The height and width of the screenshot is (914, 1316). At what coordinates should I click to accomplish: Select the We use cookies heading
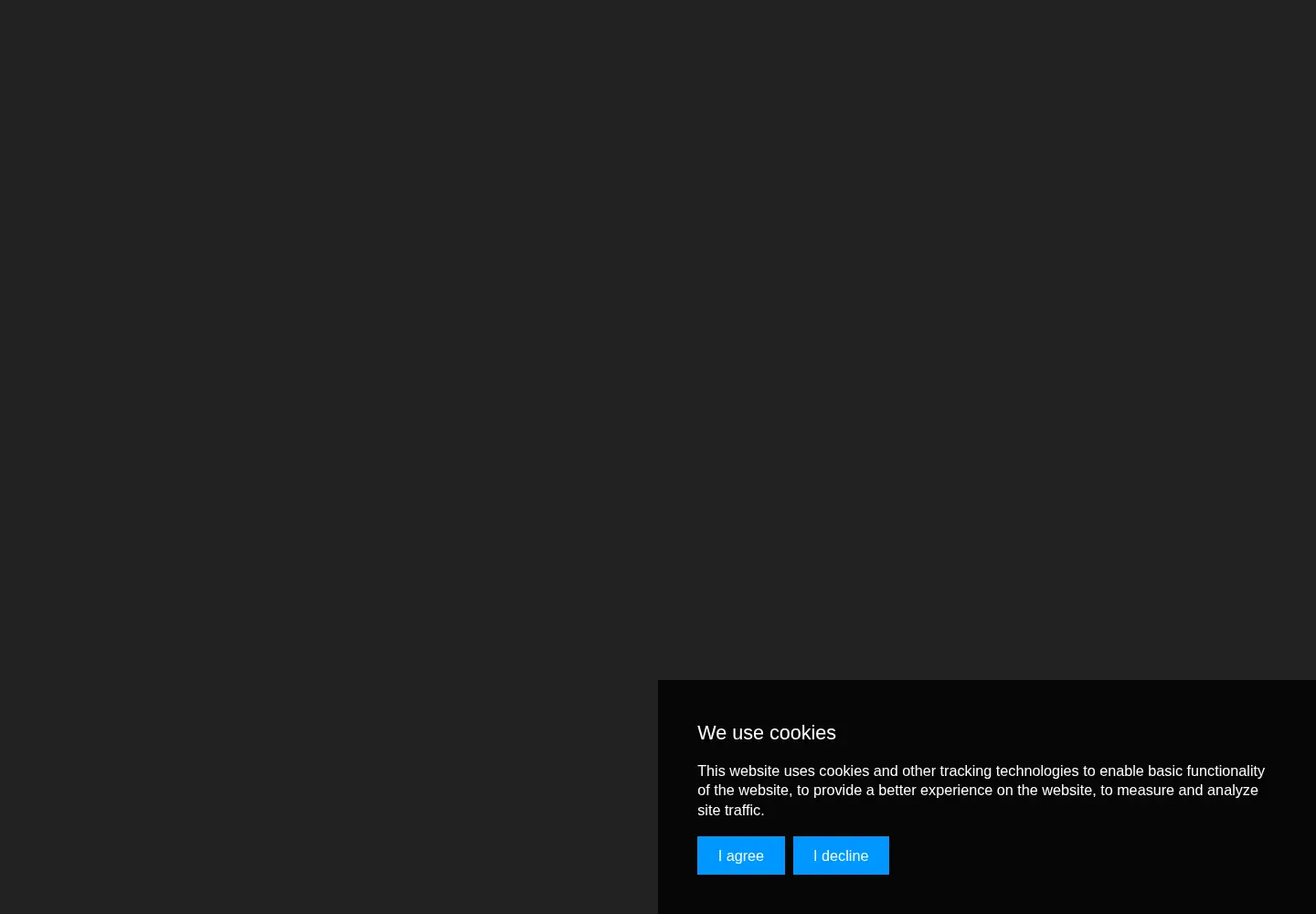767,733
